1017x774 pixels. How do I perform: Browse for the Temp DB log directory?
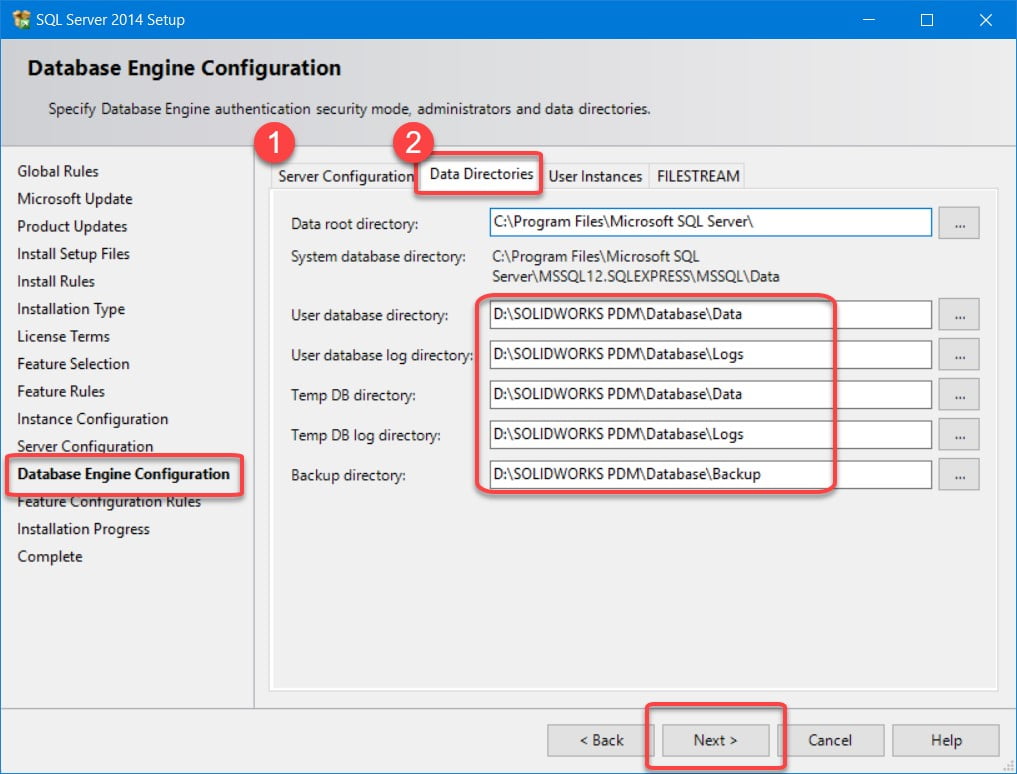point(959,435)
